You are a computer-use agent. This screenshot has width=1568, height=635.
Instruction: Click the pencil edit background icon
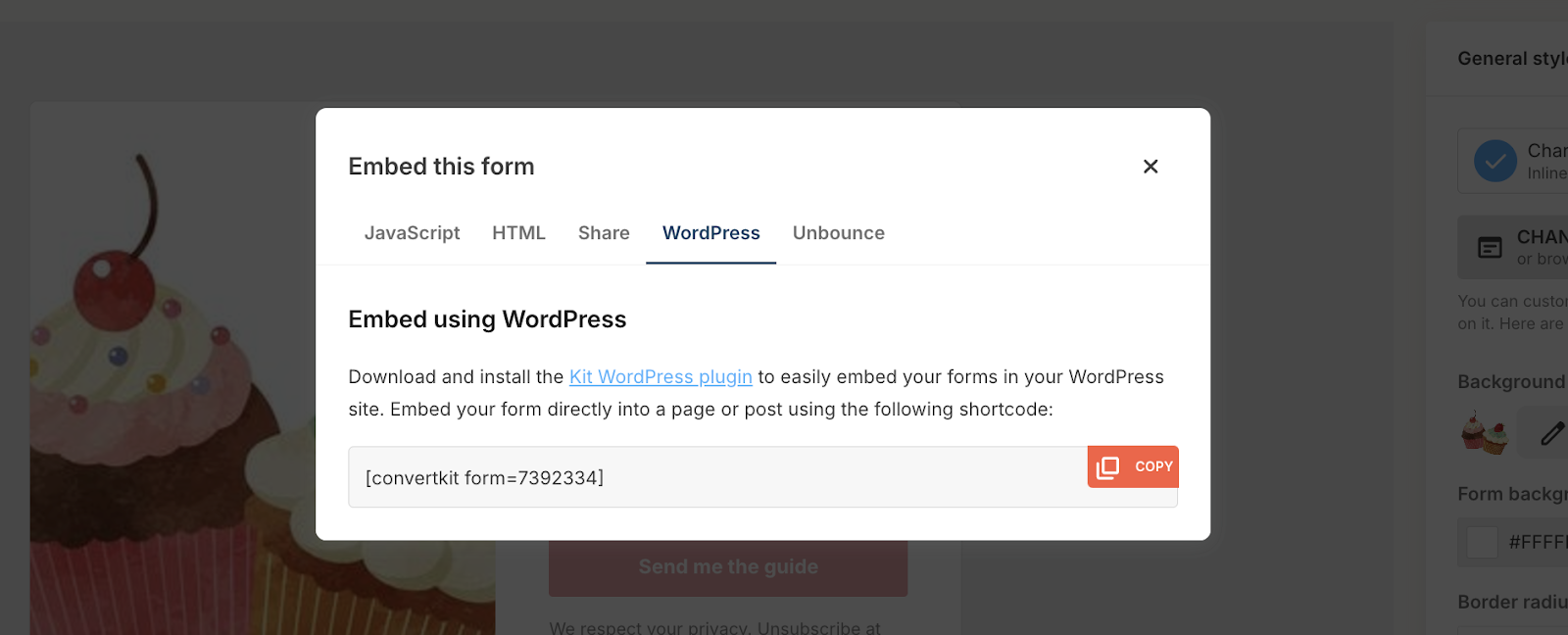coord(1551,432)
